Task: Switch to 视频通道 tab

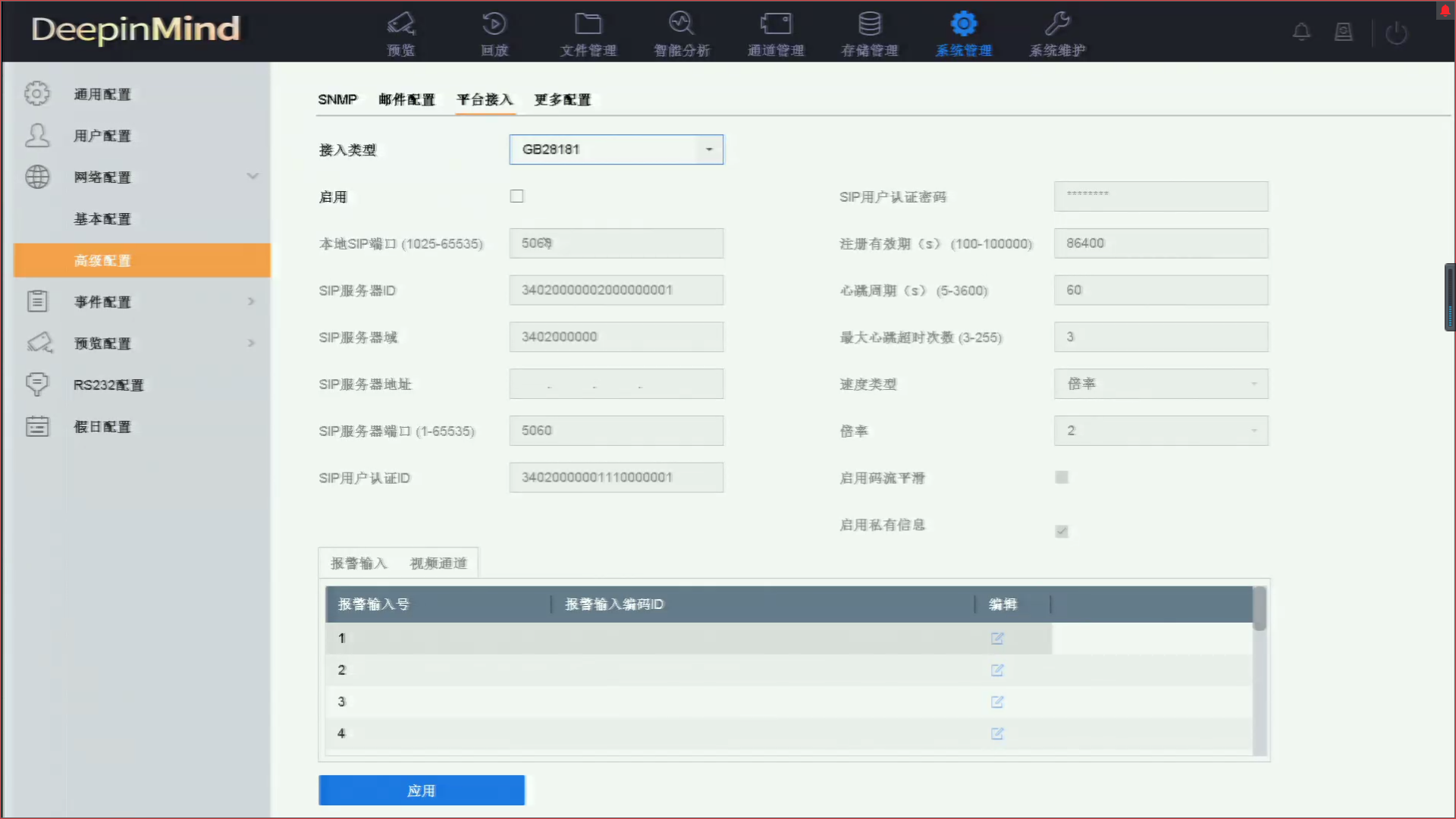Action: tap(438, 563)
